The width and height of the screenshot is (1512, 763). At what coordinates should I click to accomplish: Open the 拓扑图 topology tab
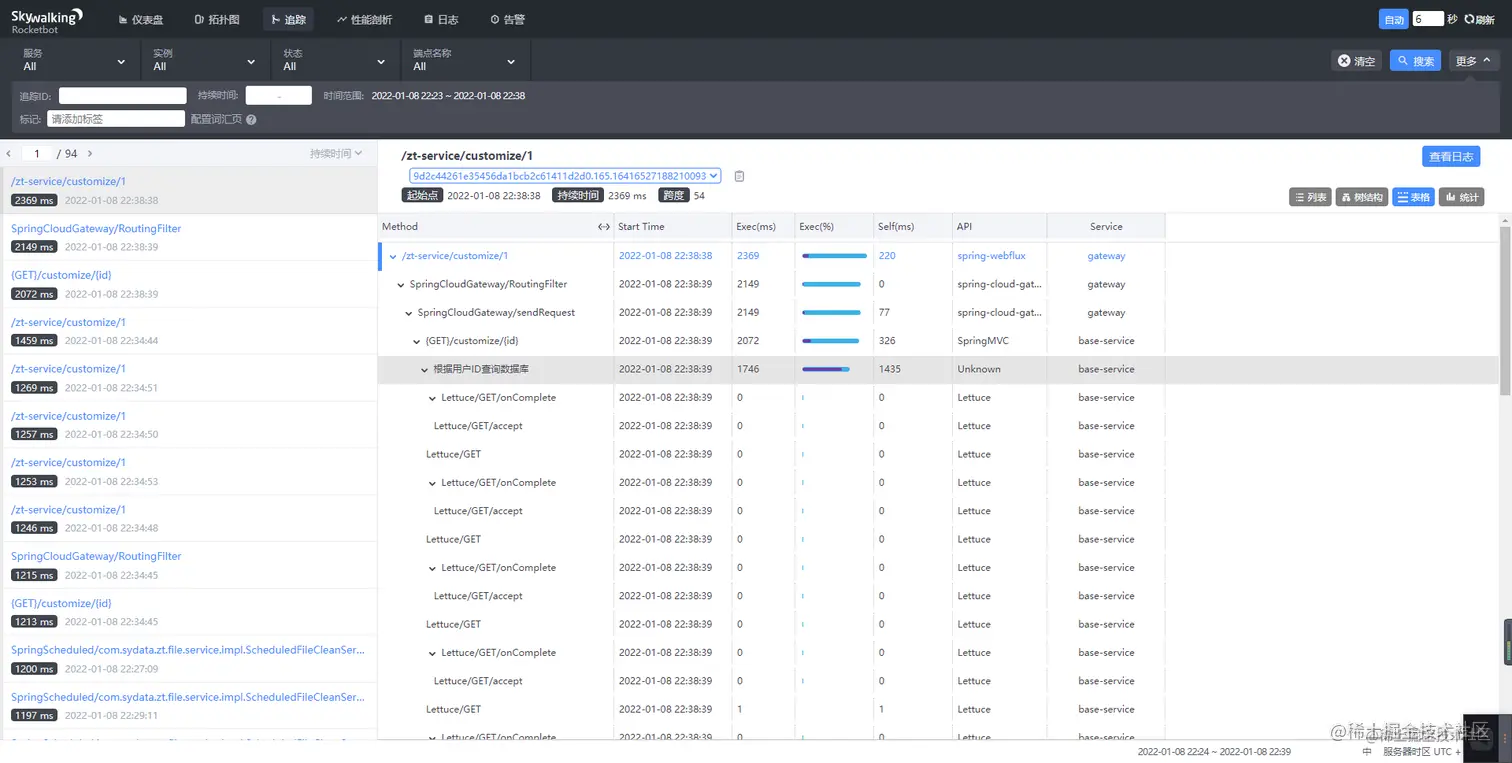(217, 19)
